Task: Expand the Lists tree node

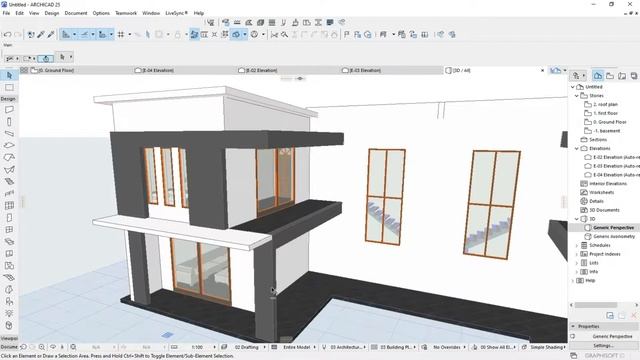Action: tap(577, 263)
